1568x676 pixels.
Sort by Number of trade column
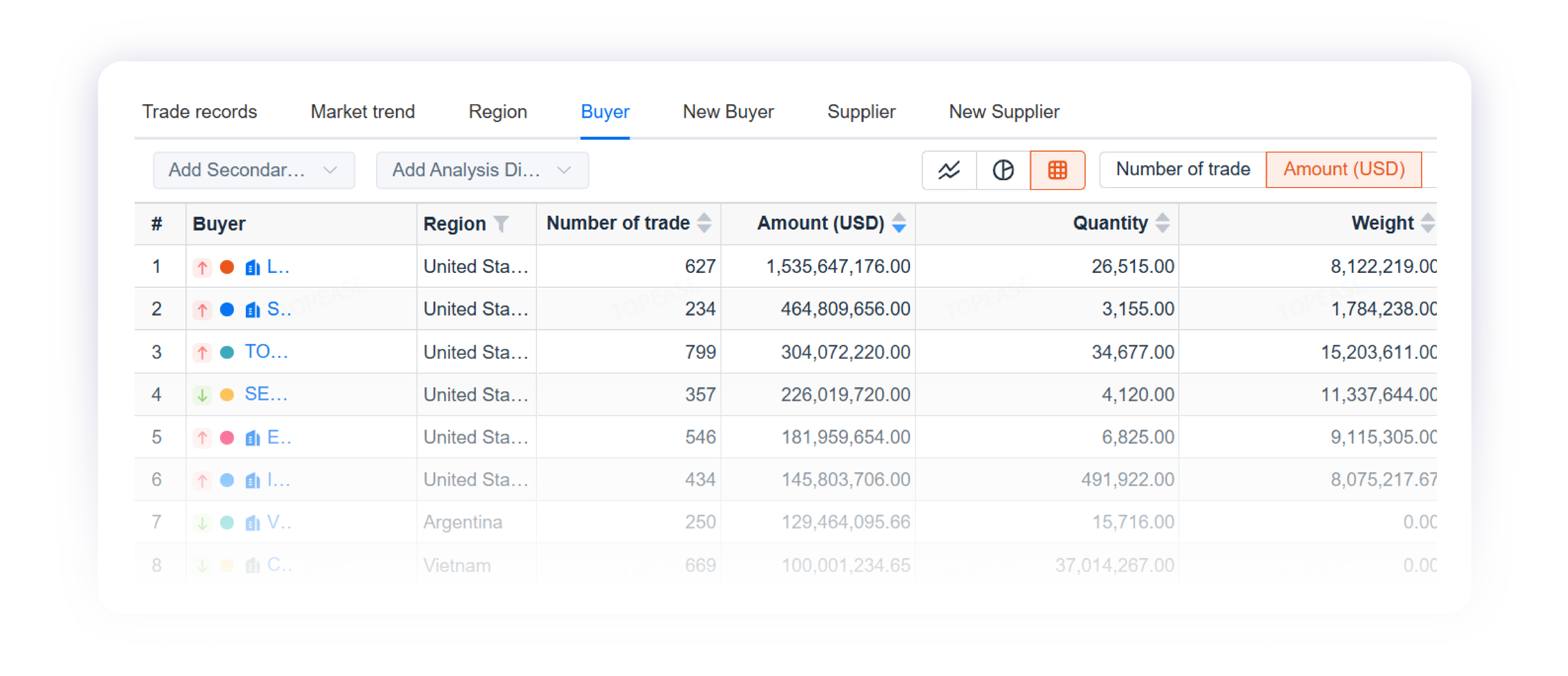point(704,223)
